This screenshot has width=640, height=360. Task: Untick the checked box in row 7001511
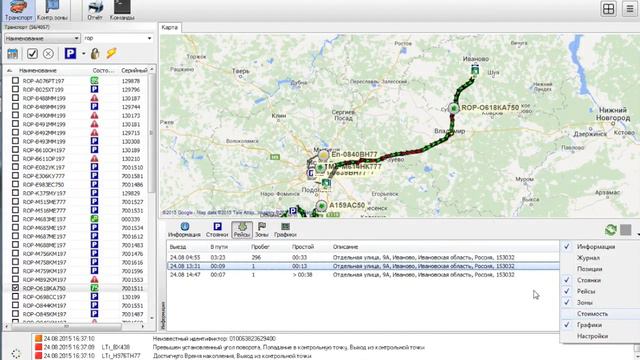point(16,288)
